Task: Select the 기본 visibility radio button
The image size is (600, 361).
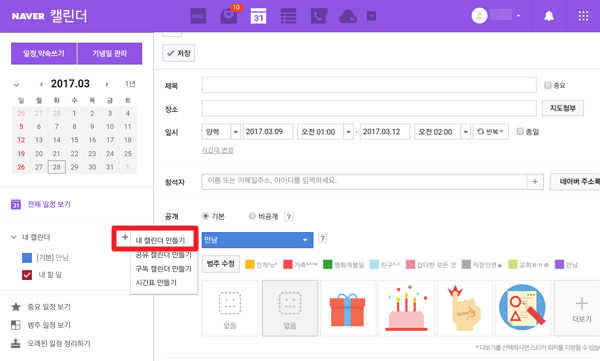Action: pos(205,216)
